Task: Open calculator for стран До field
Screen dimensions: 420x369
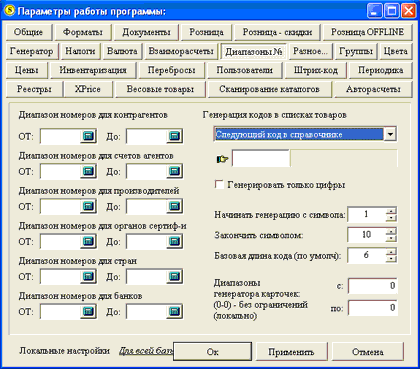Action: [x=174, y=276]
